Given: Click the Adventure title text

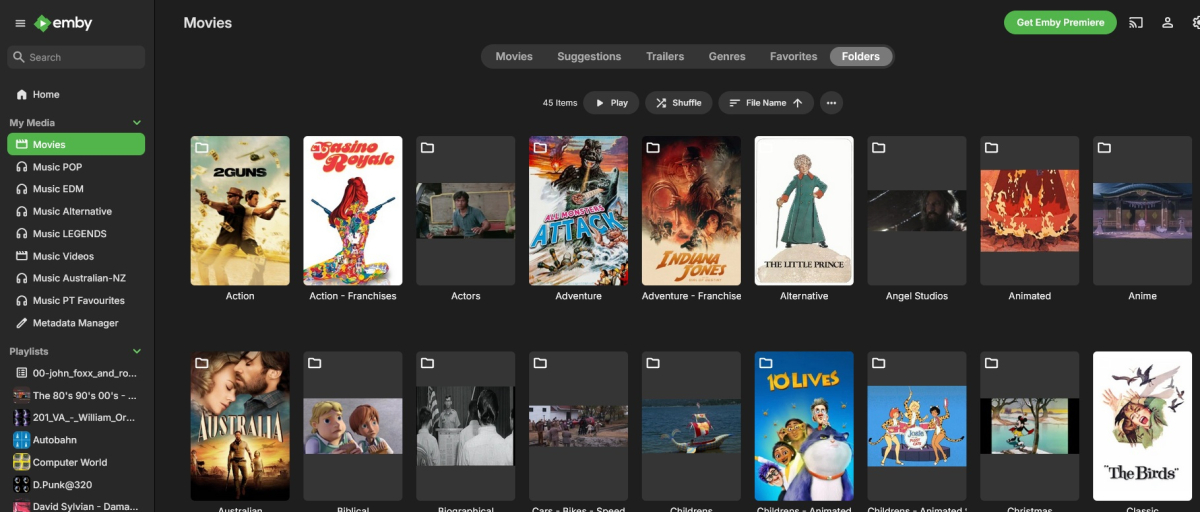Looking at the screenshot, I should (578, 296).
